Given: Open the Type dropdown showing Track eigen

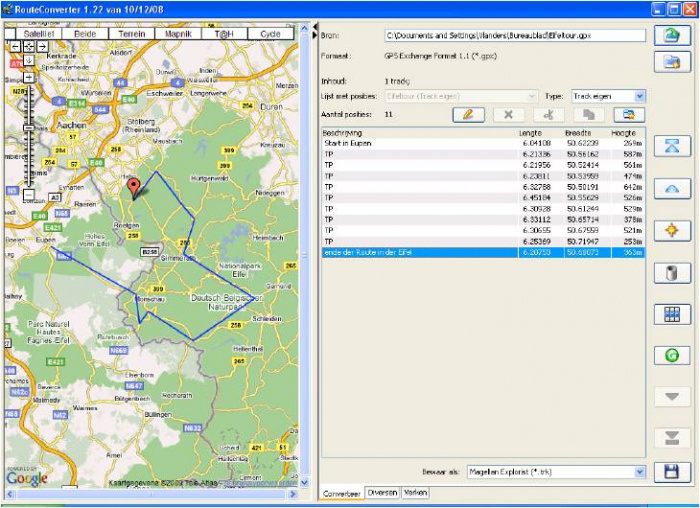Looking at the screenshot, I should click(640, 96).
